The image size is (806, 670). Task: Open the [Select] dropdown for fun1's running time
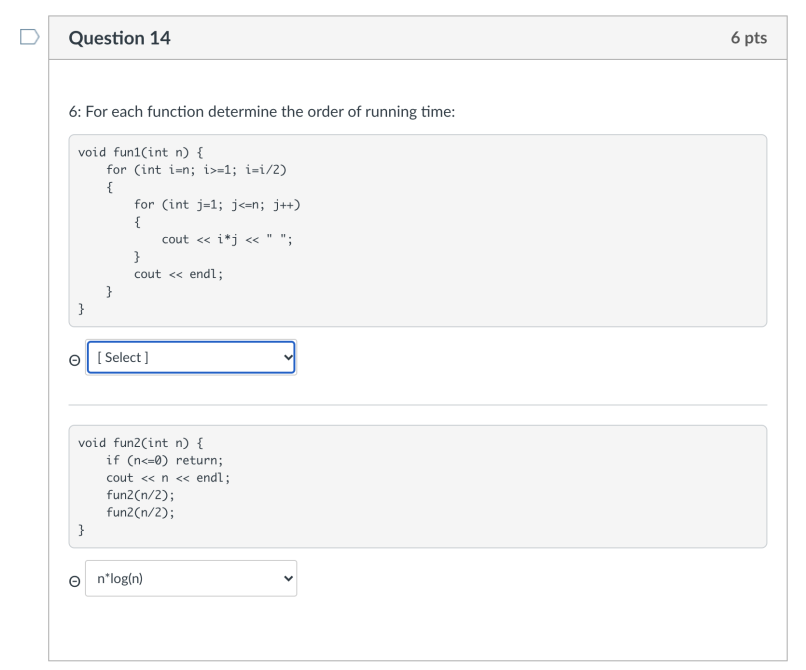click(x=190, y=357)
